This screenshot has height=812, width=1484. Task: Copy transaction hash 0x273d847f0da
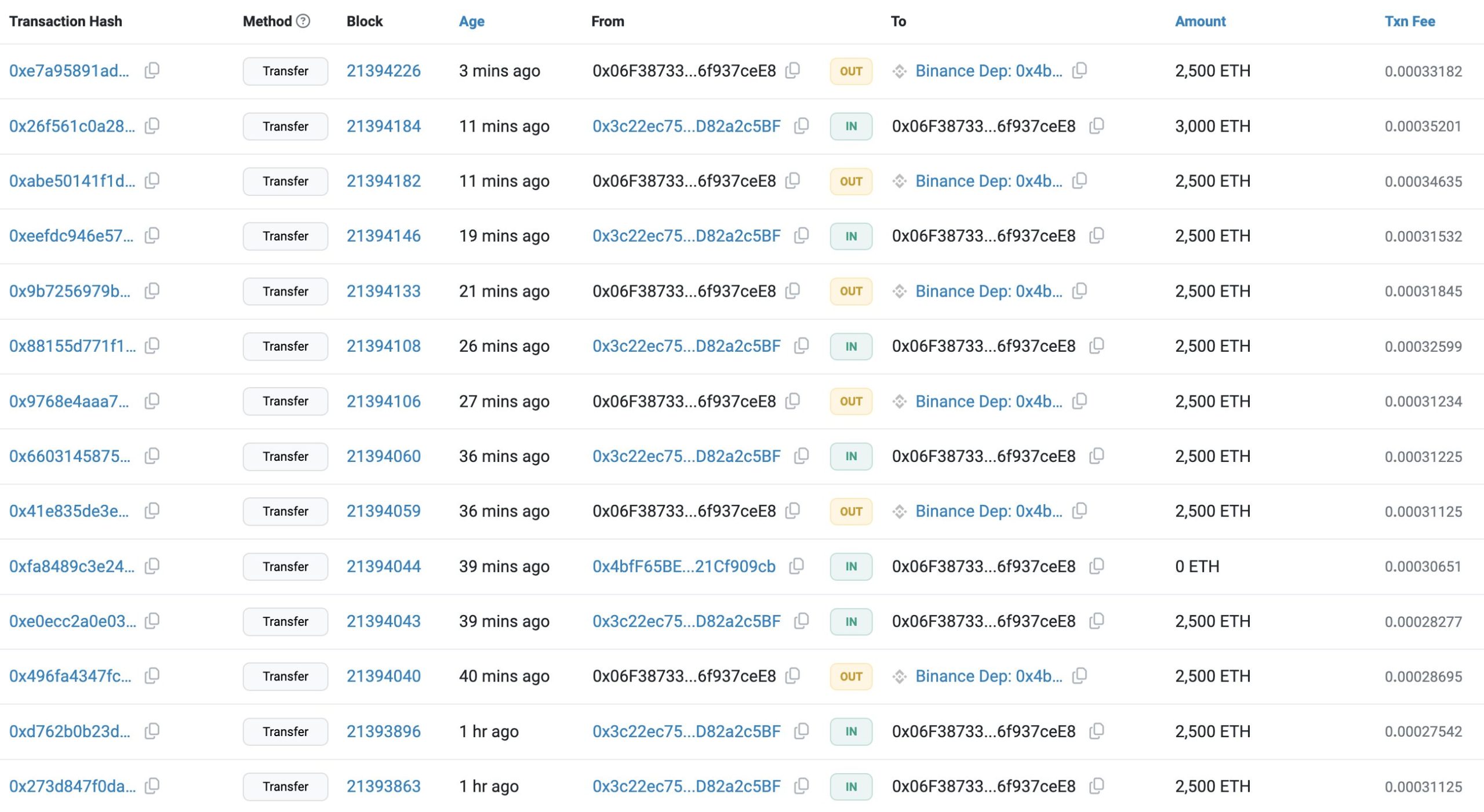click(x=152, y=786)
